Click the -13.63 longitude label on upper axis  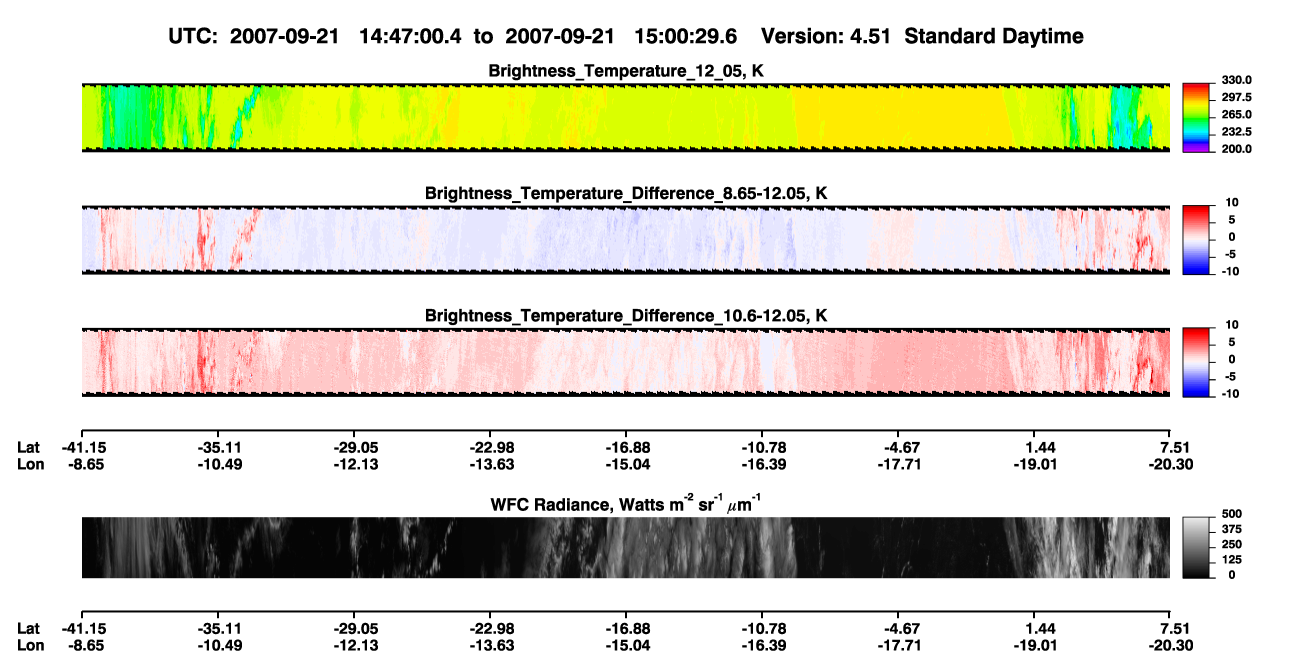(490, 464)
